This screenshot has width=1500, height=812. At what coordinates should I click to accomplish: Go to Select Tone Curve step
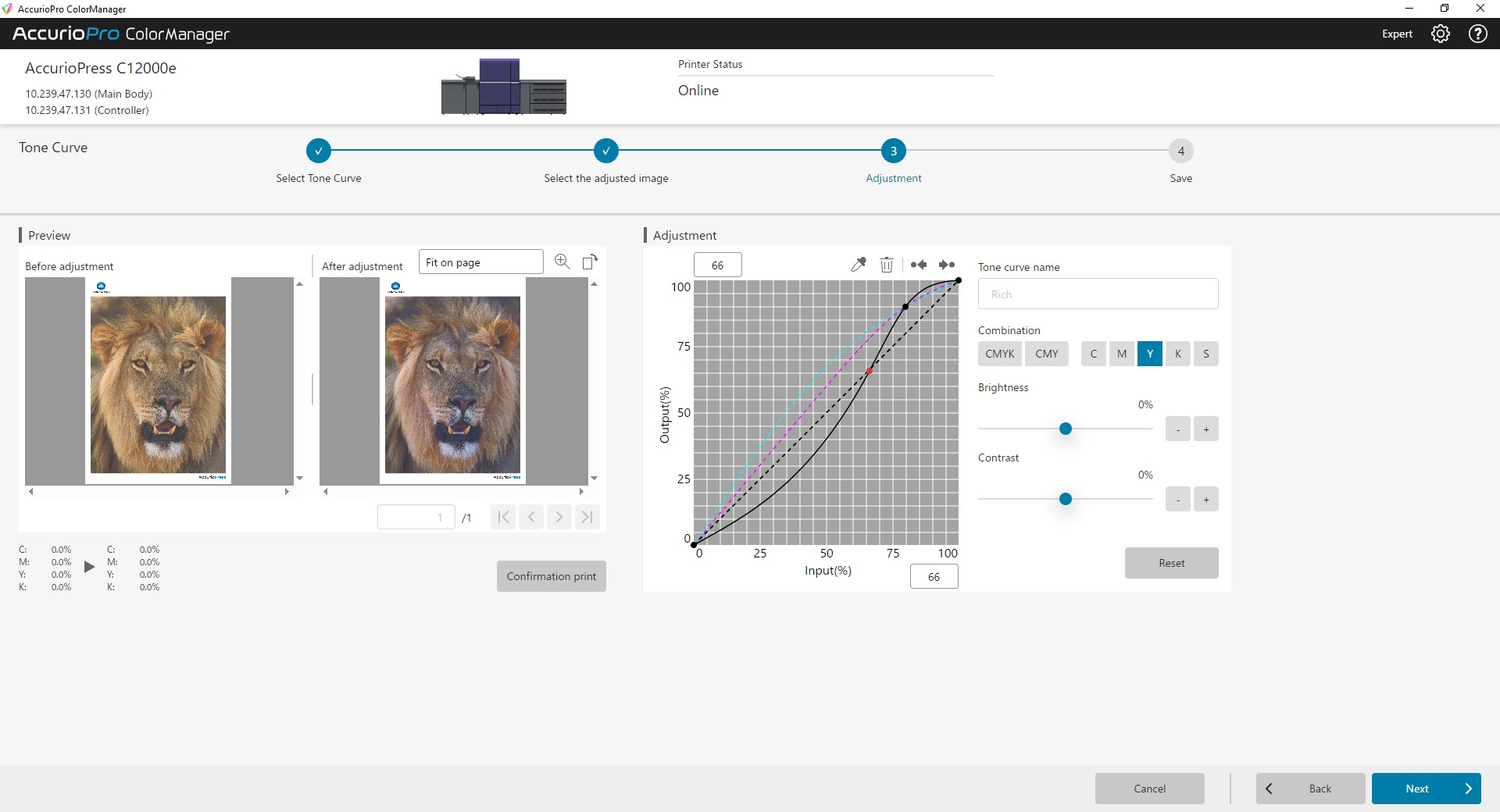pyautogui.click(x=319, y=151)
